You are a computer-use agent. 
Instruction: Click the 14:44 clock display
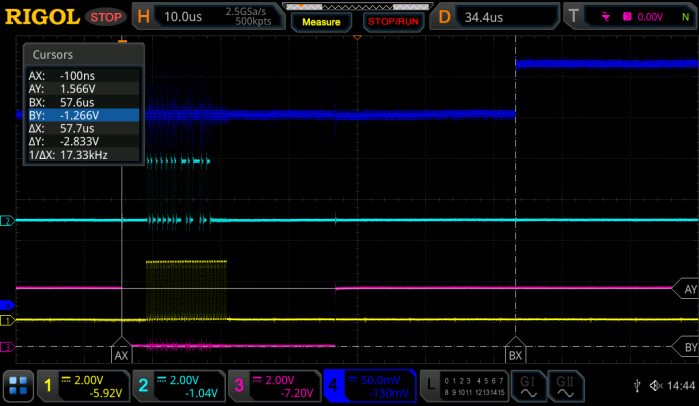pyautogui.click(x=681, y=385)
